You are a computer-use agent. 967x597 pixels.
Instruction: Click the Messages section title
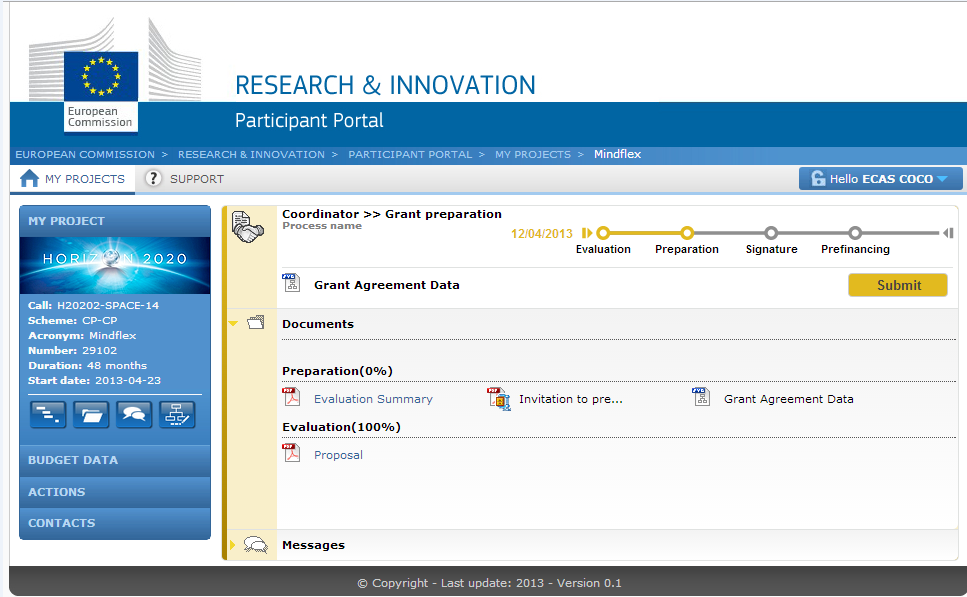coord(313,545)
